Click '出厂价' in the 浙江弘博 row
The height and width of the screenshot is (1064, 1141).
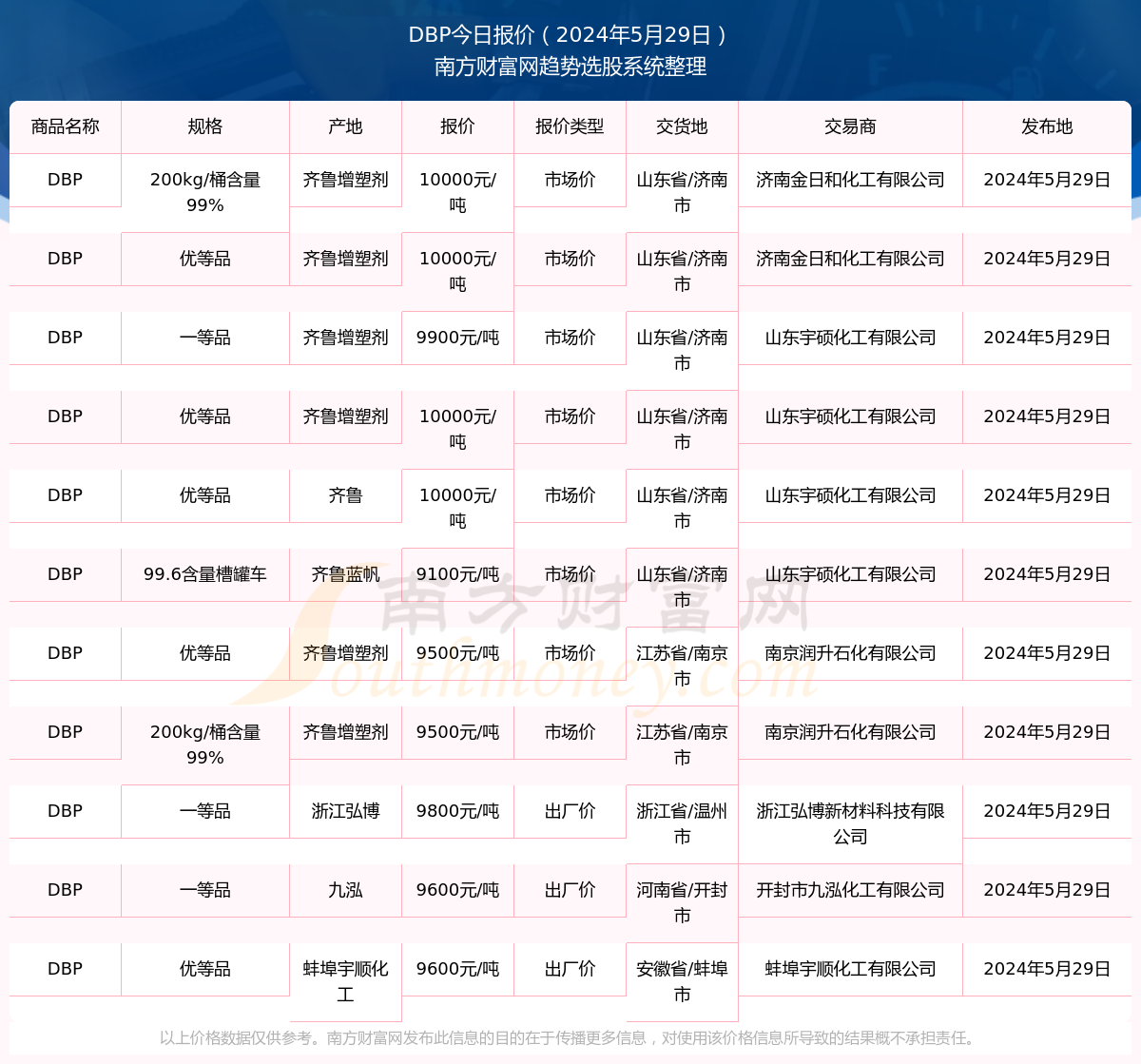[570, 811]
